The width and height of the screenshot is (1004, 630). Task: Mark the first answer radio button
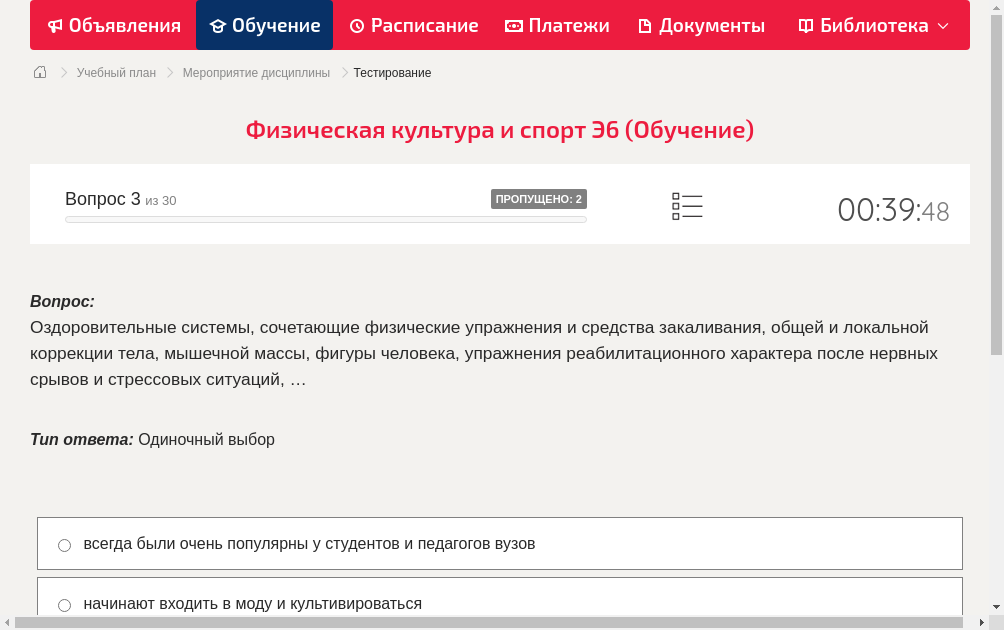pyautogui.click(x=64, y=545)
